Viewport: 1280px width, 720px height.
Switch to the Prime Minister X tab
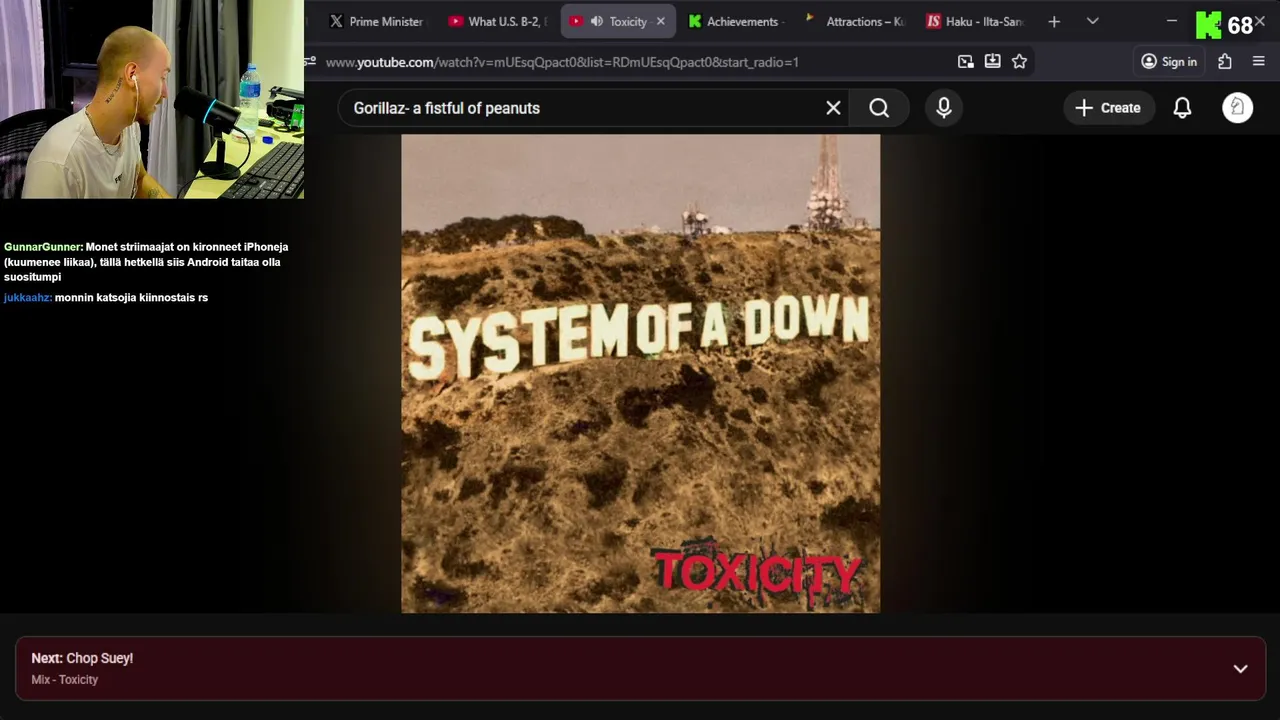[x=377, y=21]
